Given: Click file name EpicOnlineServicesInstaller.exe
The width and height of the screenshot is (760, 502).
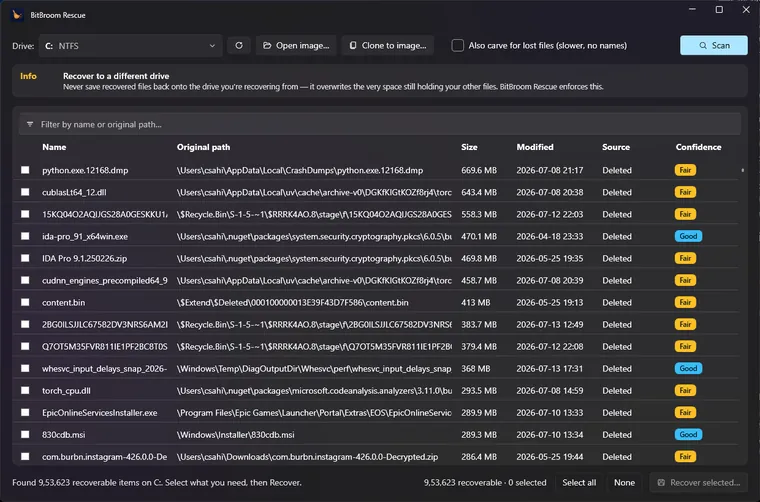Looking at the screenshot, I should click(100, 412).
